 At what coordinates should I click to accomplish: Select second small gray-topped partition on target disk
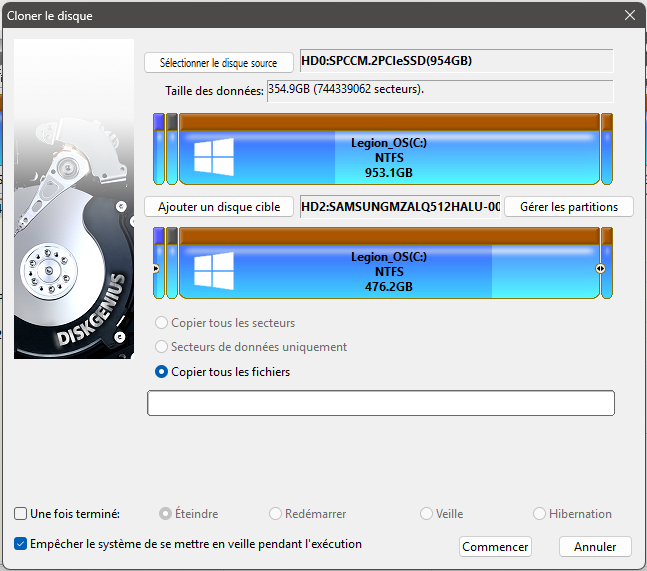coord(172,263)
